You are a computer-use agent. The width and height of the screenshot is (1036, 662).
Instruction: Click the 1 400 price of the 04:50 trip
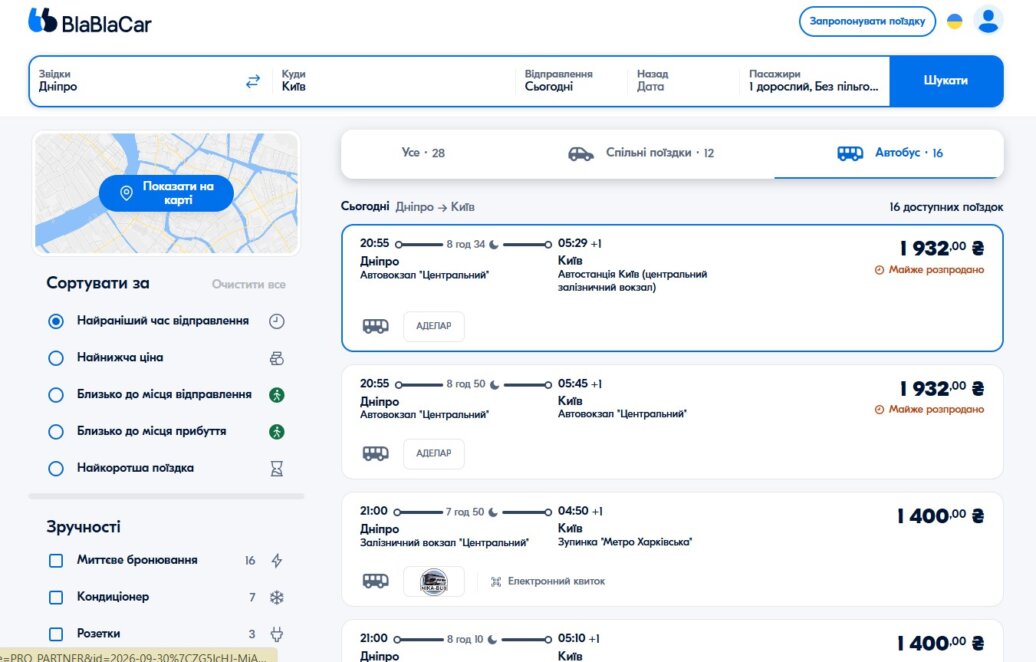(x=941, y=516)
